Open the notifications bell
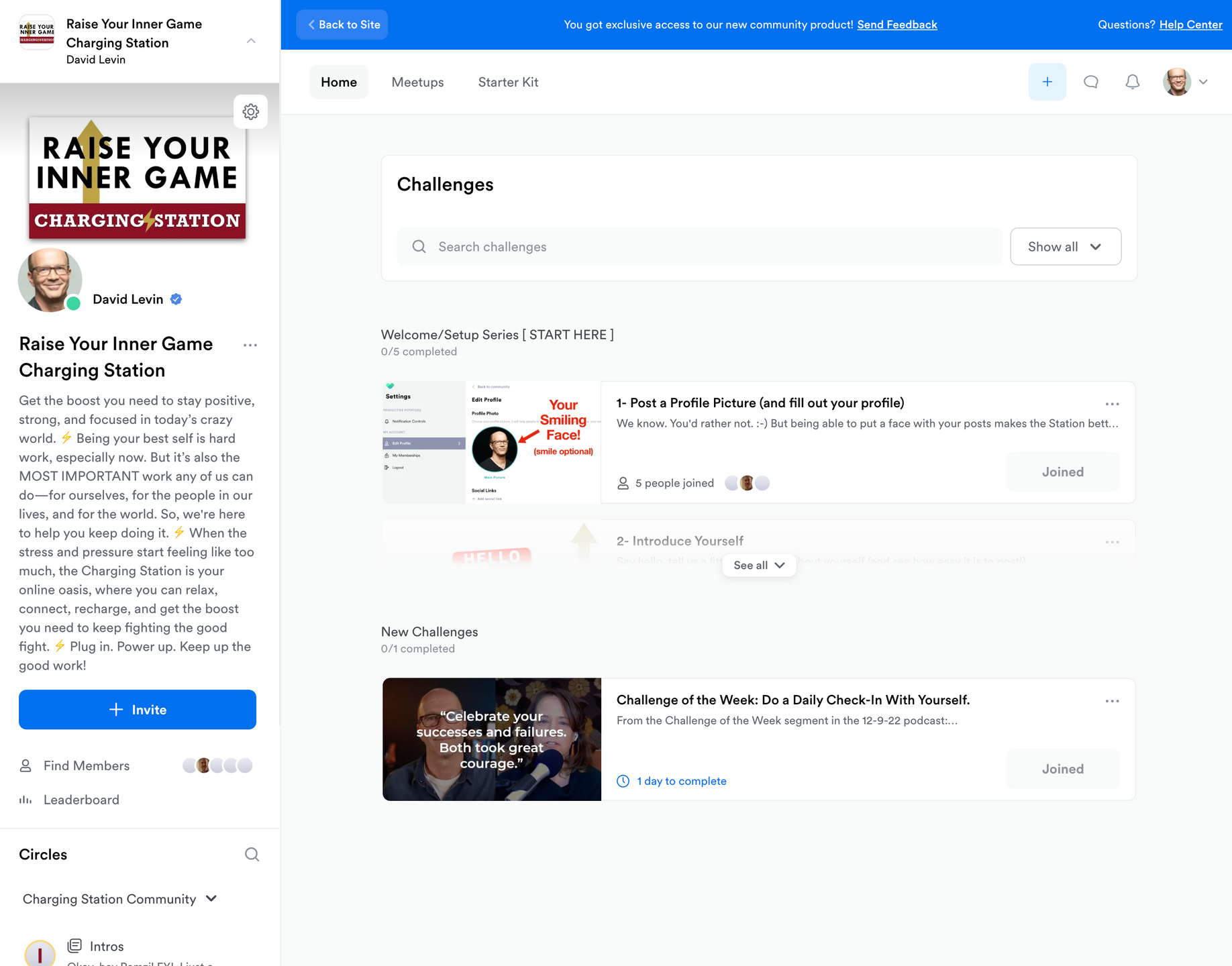The height and width of the screenshot is (966, 1232). 1133,82
